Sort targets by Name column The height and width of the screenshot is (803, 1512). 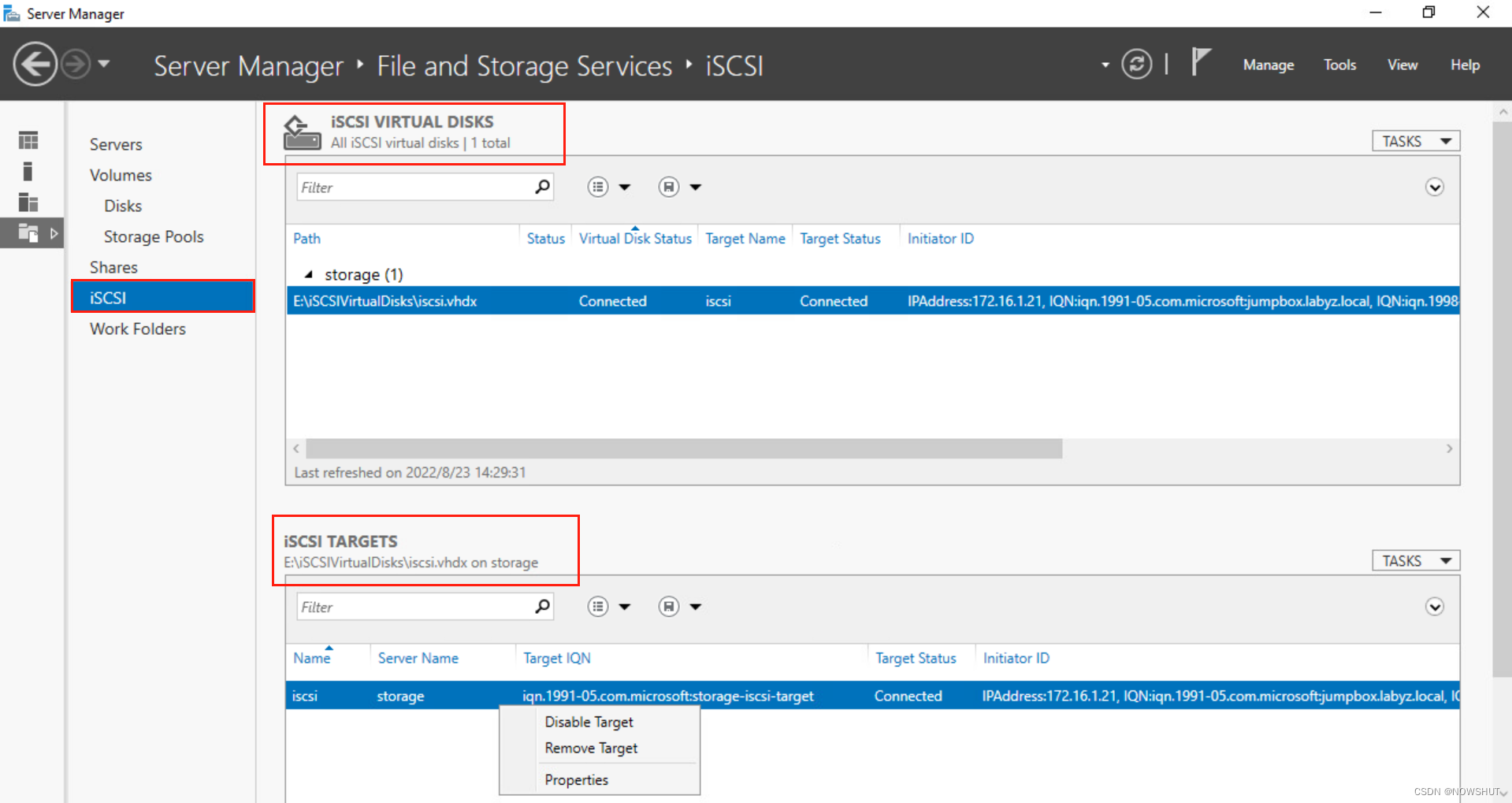point(312,658)
